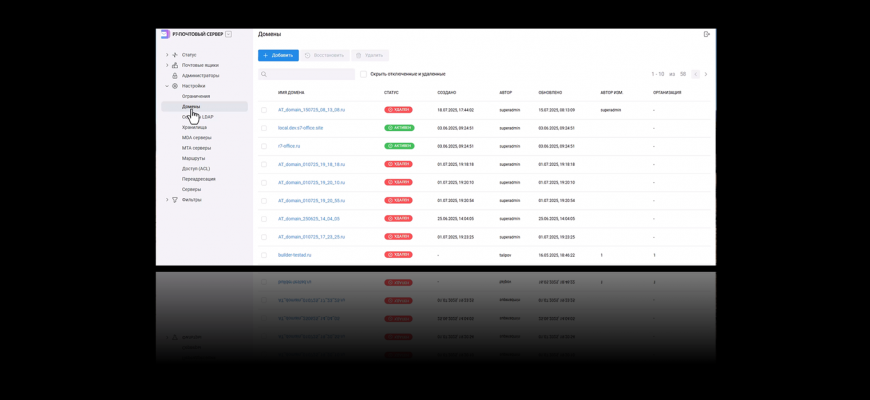
Task: Click the logout icon in top right corner
Action: click(x=707, y=34)
